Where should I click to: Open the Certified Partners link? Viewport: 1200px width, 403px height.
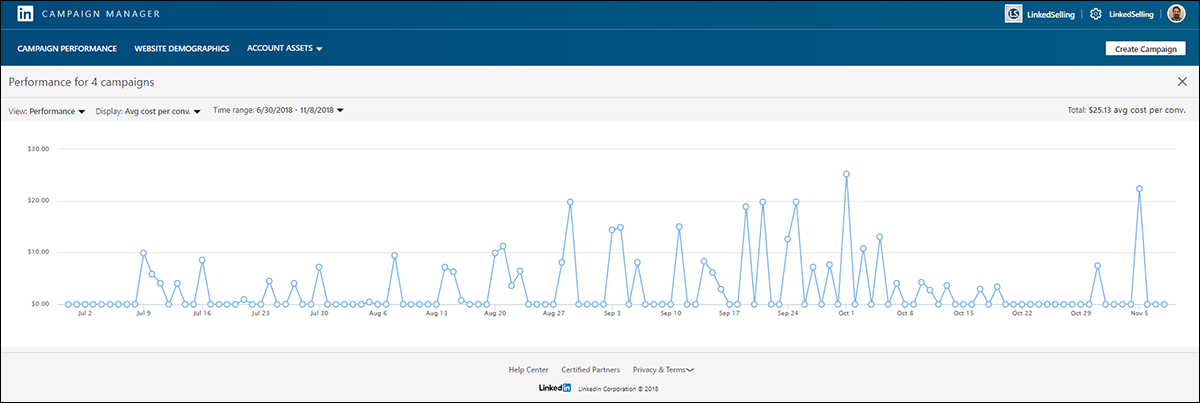pyautogui.click(x=590, y=370)
